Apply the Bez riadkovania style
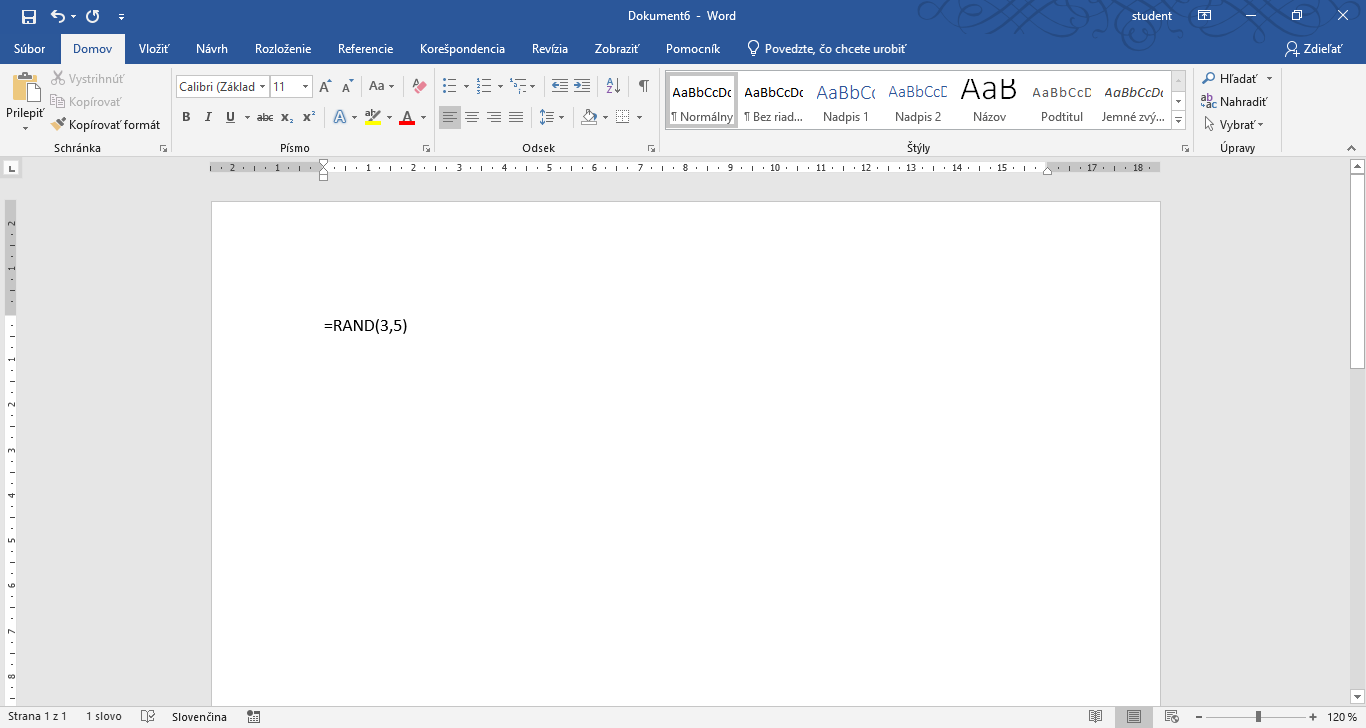 click(774, 100)
